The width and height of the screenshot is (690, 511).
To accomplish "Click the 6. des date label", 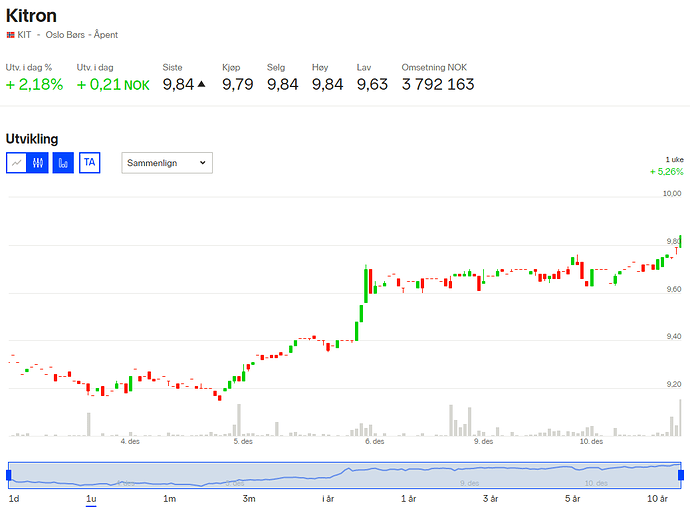I will coord(374,441).
